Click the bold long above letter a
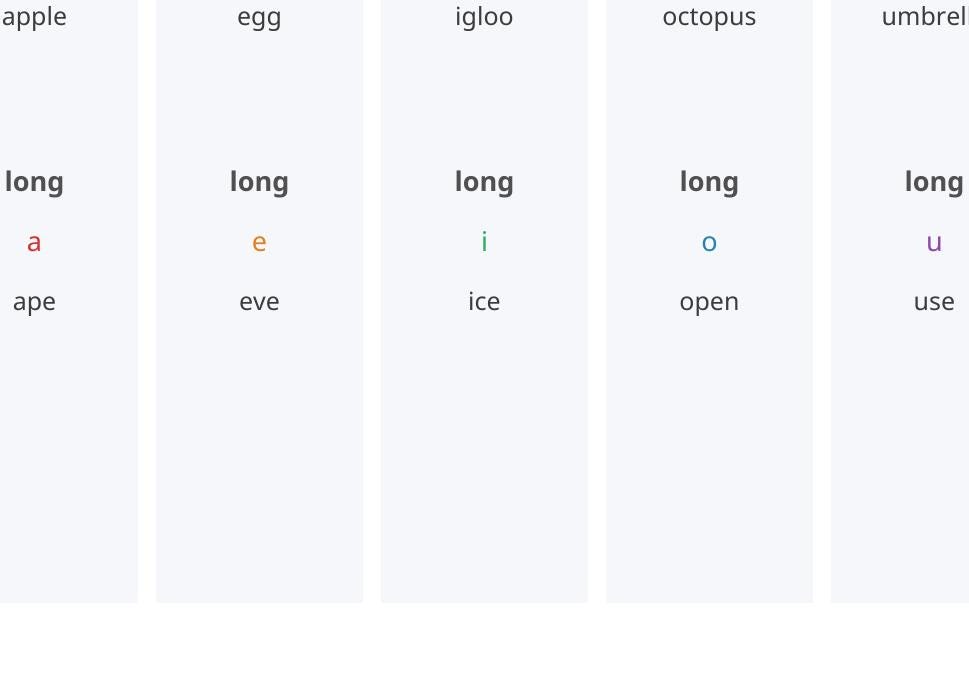 click(34, 182)
